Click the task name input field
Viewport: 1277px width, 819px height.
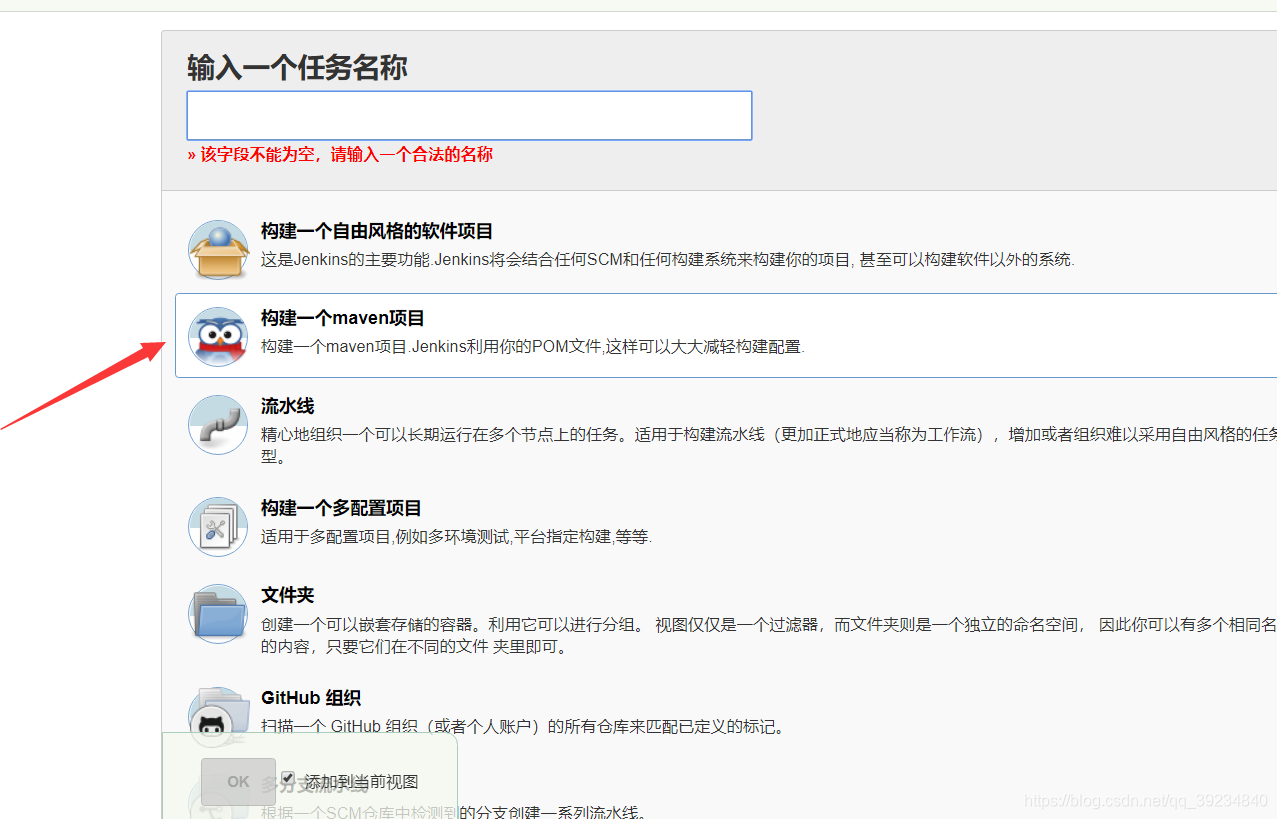[469, 115]
